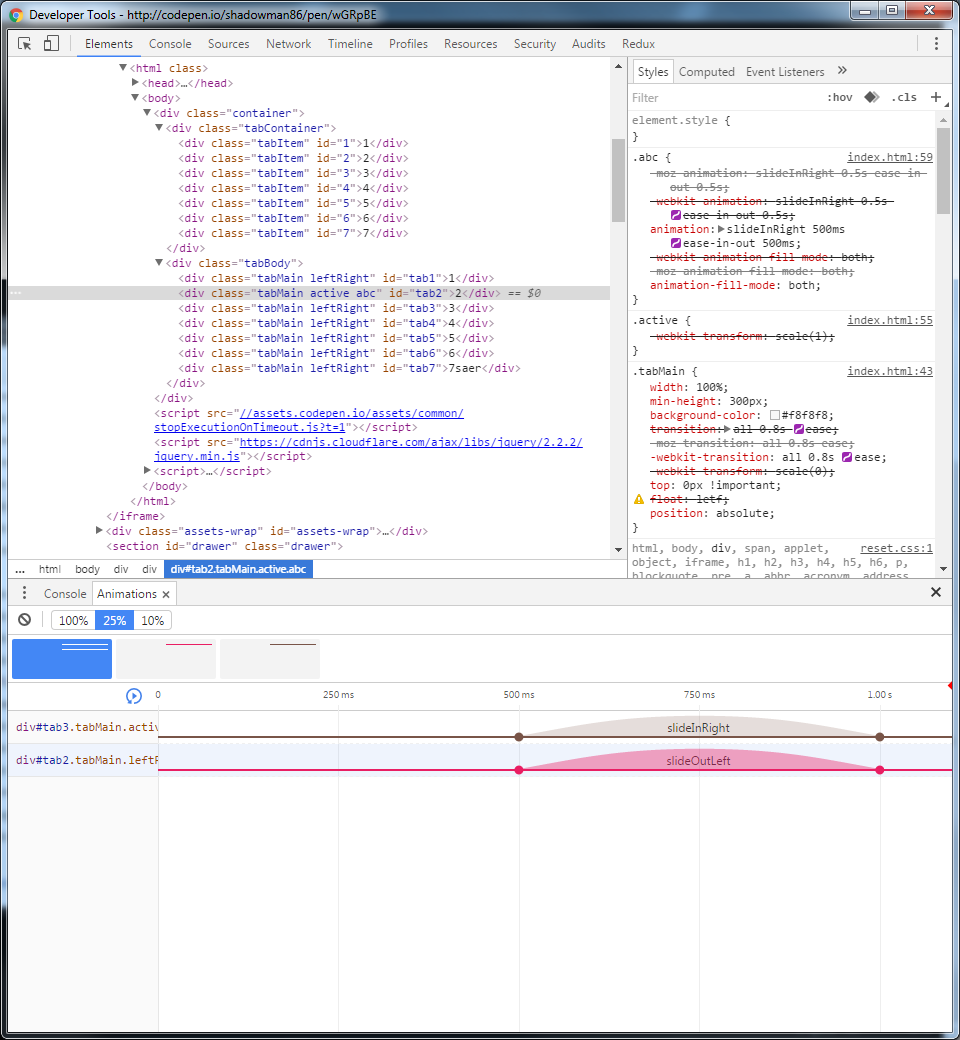The image size is (960, 1040).
Task: Select the second animation group thumbnail
Action: click(166, 659)
